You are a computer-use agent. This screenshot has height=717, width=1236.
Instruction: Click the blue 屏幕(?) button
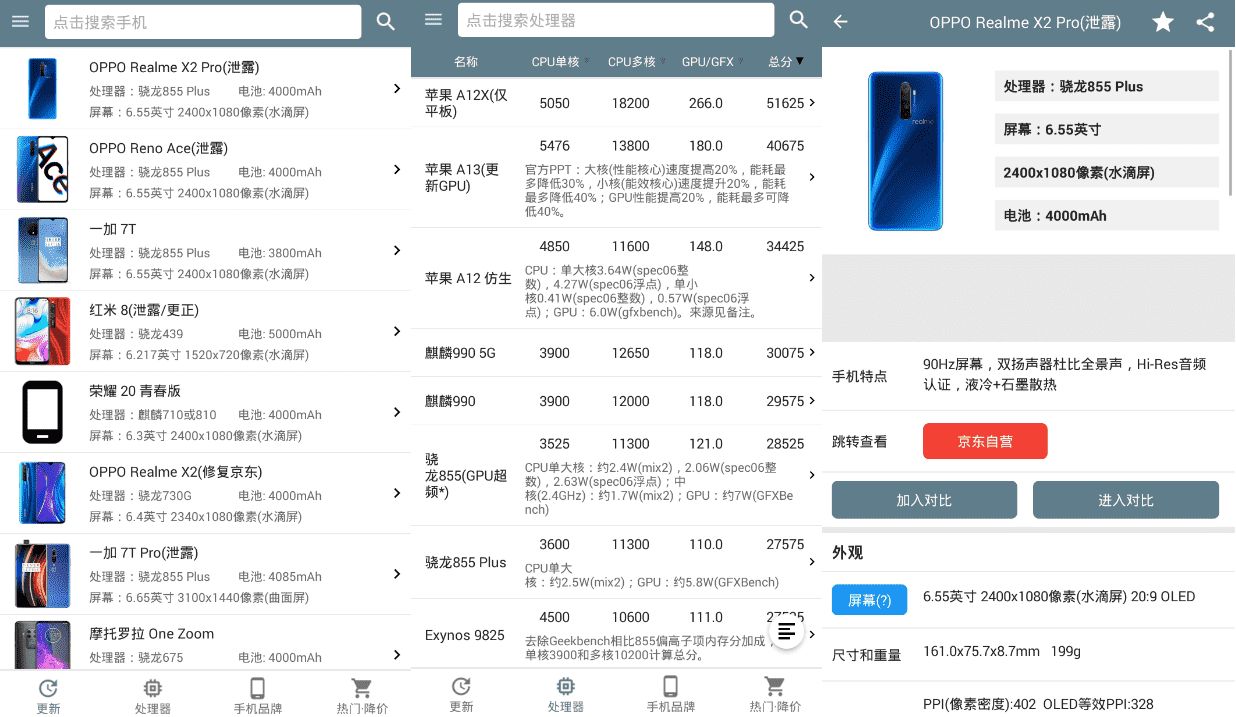(x=868, y=600)
